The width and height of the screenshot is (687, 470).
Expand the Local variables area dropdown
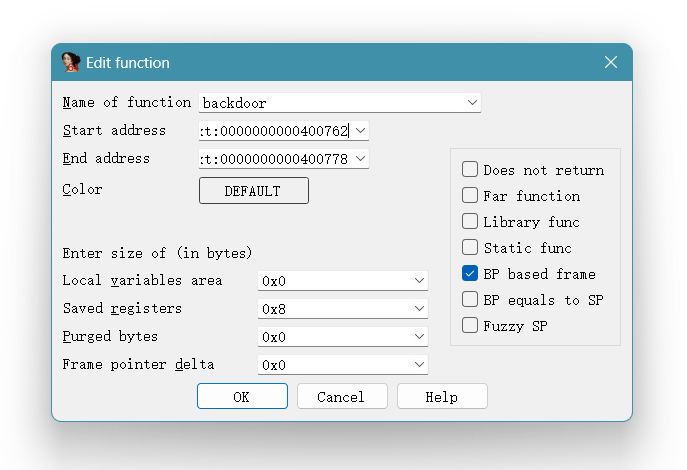point(419,282)
